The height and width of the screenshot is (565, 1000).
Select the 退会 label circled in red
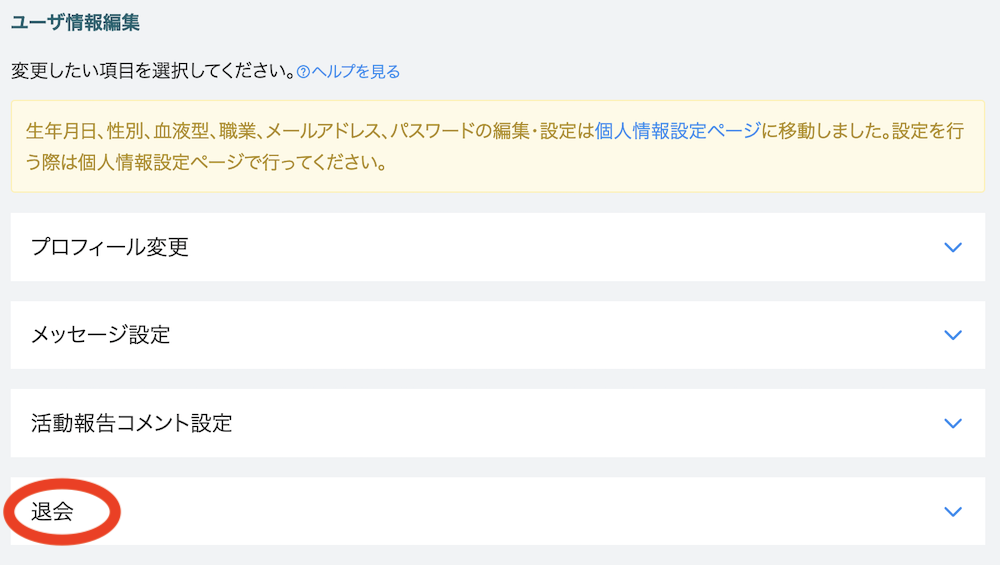(x=52, y=512)
